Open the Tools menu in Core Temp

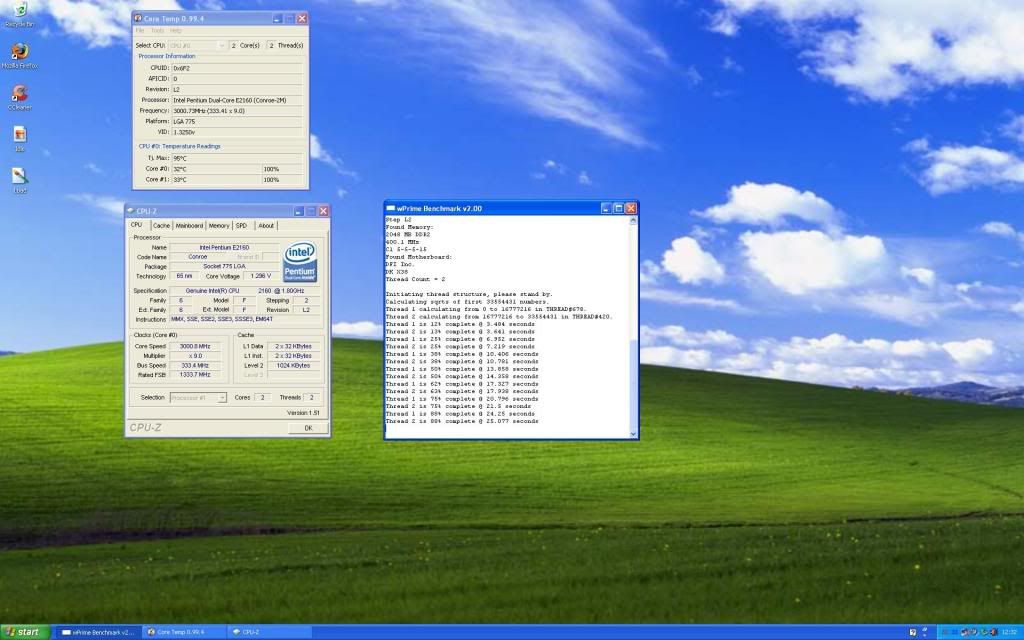pyautogui.click(x=157, y=31)
